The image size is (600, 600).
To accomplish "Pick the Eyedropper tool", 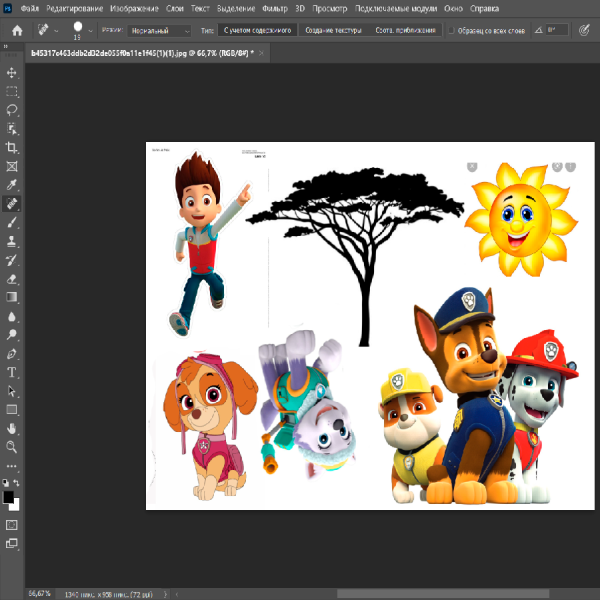I will (12, 185).
